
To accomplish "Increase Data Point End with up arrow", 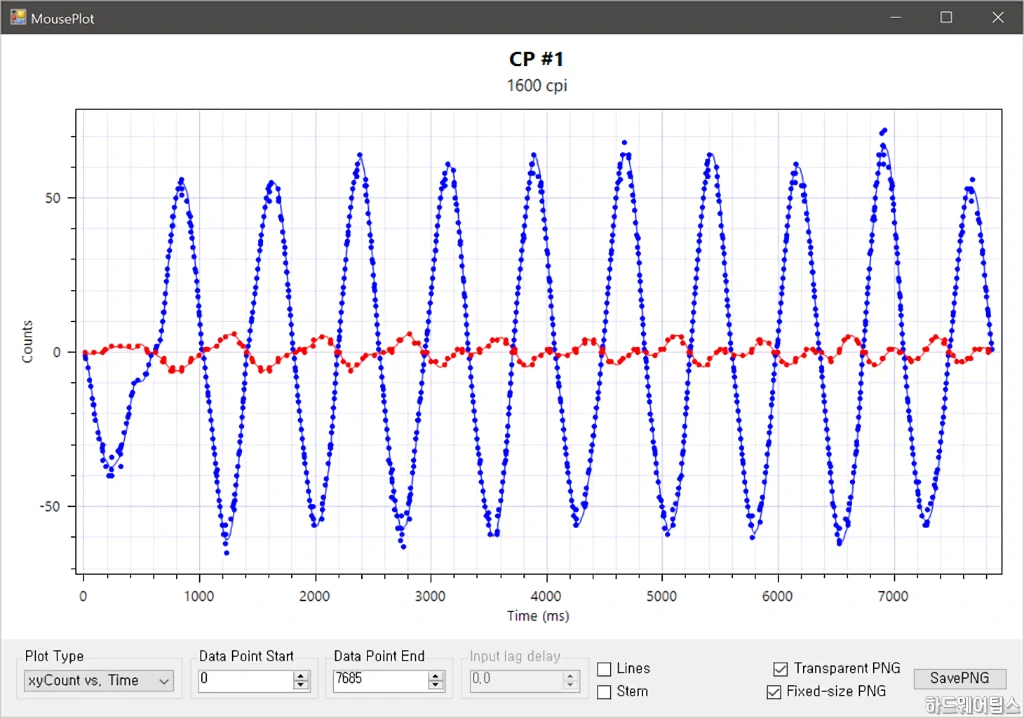I will (436, 676).
